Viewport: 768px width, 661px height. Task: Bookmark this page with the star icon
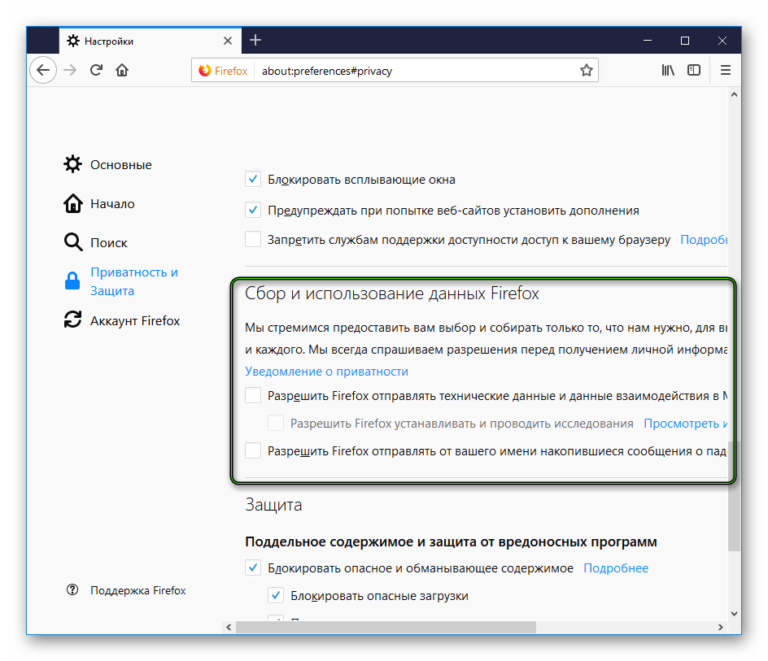click(x=586, y=71)
